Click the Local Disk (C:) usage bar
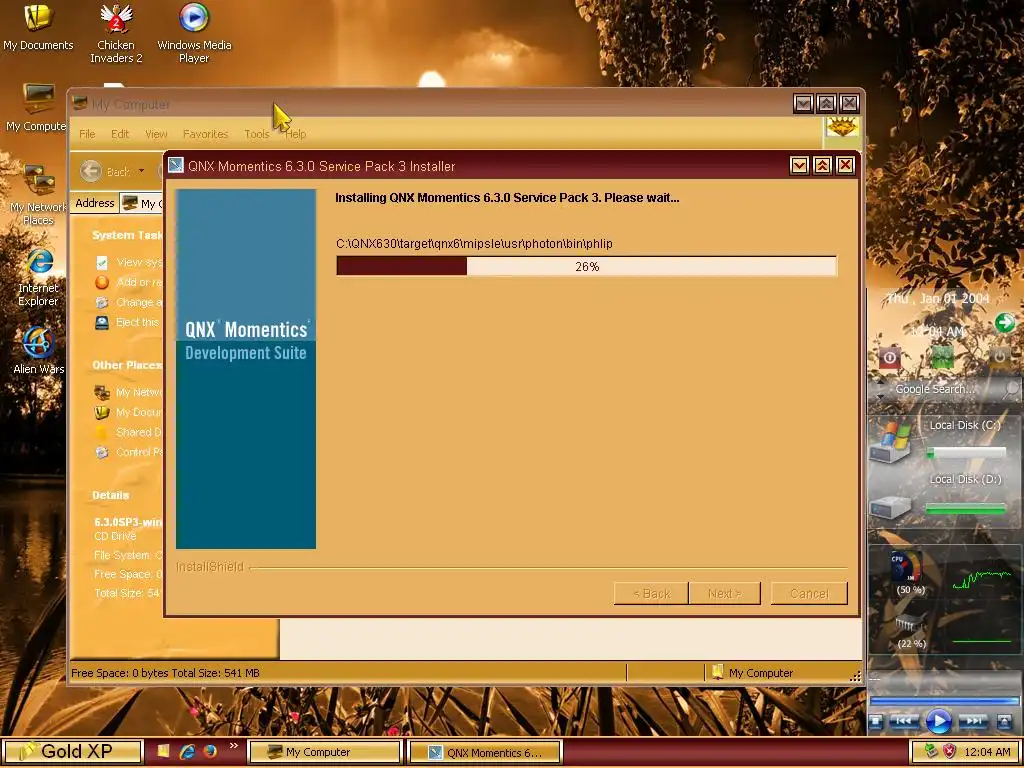 tap(967, 453)
